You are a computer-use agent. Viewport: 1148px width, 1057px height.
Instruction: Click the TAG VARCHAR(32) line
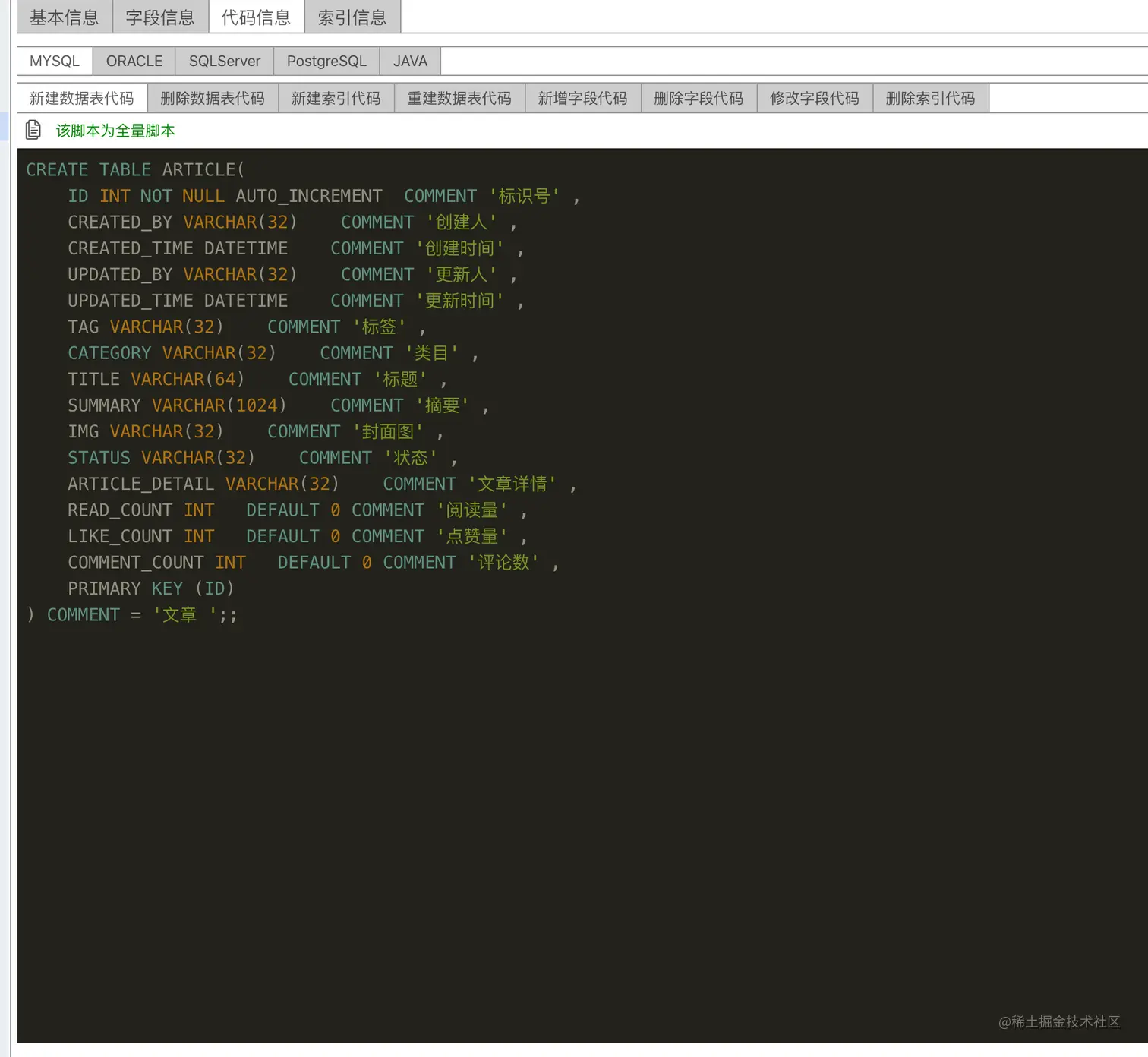(x=247, y=327)
